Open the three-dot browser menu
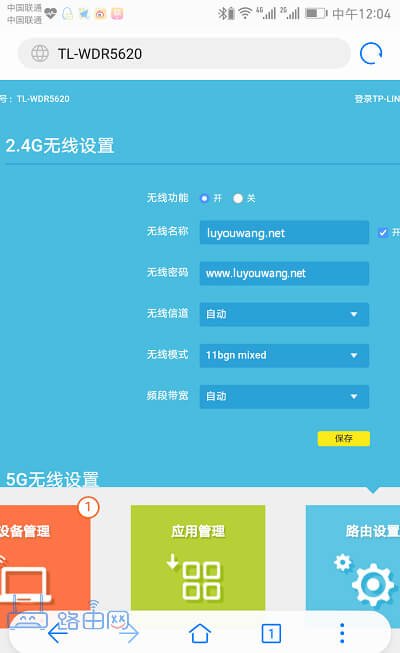This screenshot has height=653, width=400. tap(342, 633)
